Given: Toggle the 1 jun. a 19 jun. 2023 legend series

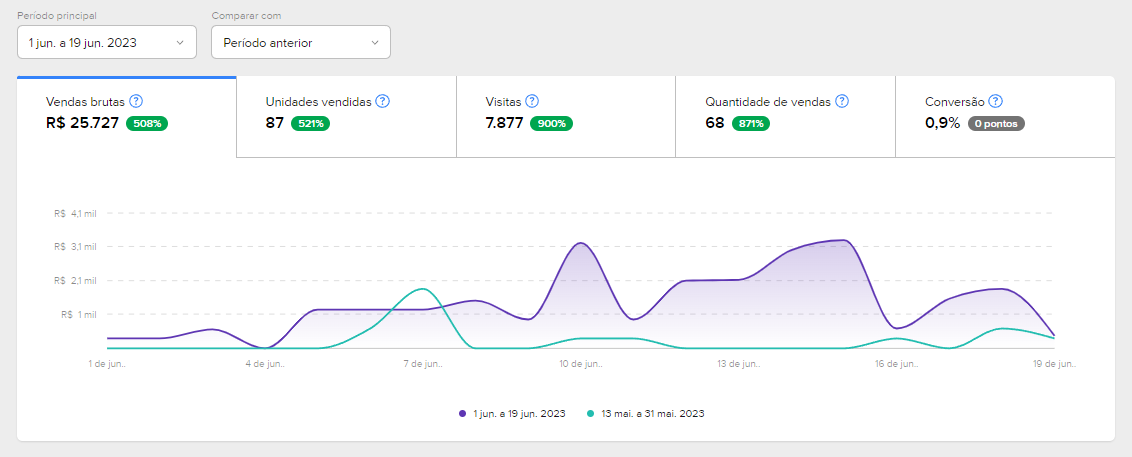Looking at the screenshot, I should pyautogui.click(x=517, y=413).
